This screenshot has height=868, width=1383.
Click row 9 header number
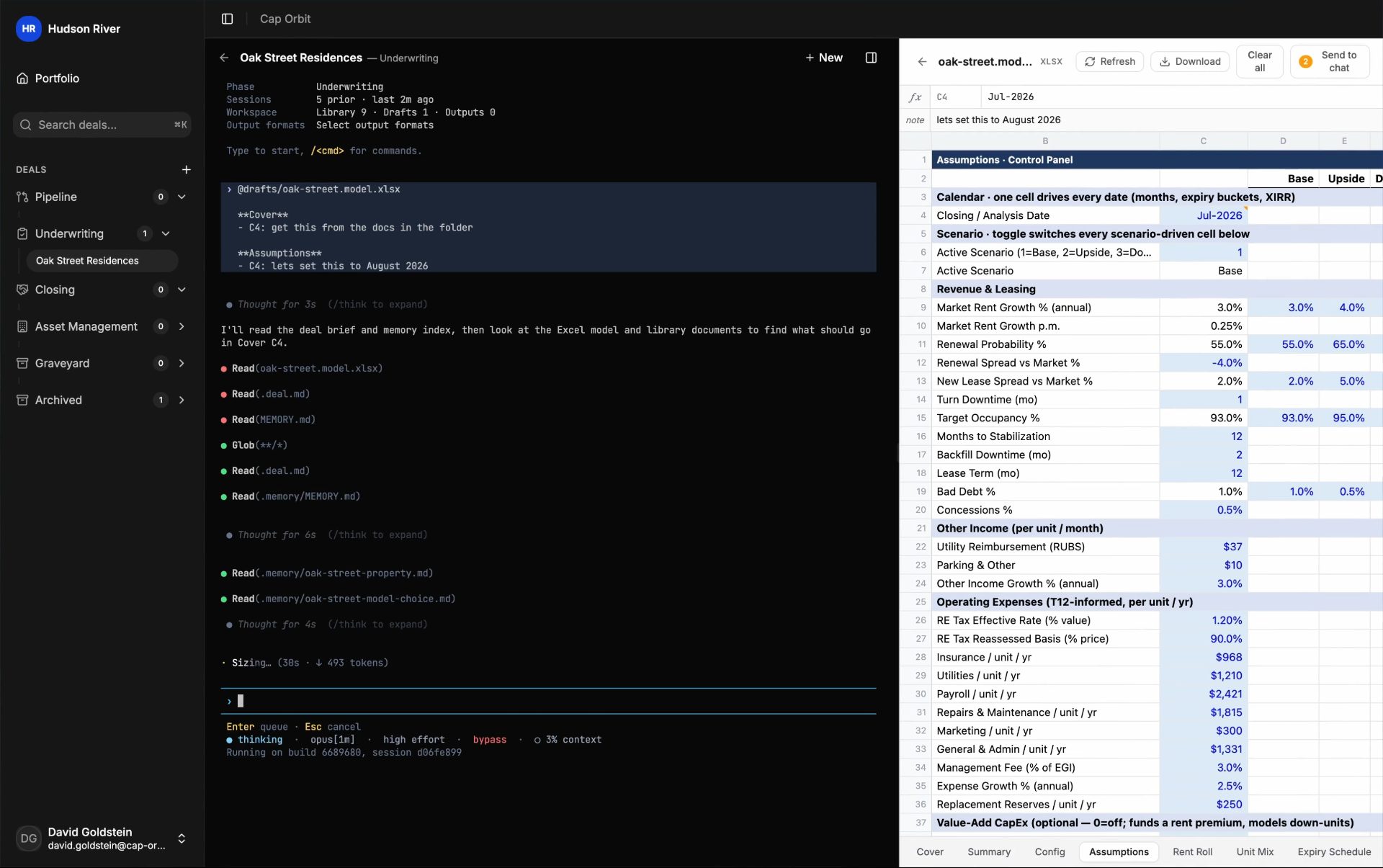[x=915, y=308]
